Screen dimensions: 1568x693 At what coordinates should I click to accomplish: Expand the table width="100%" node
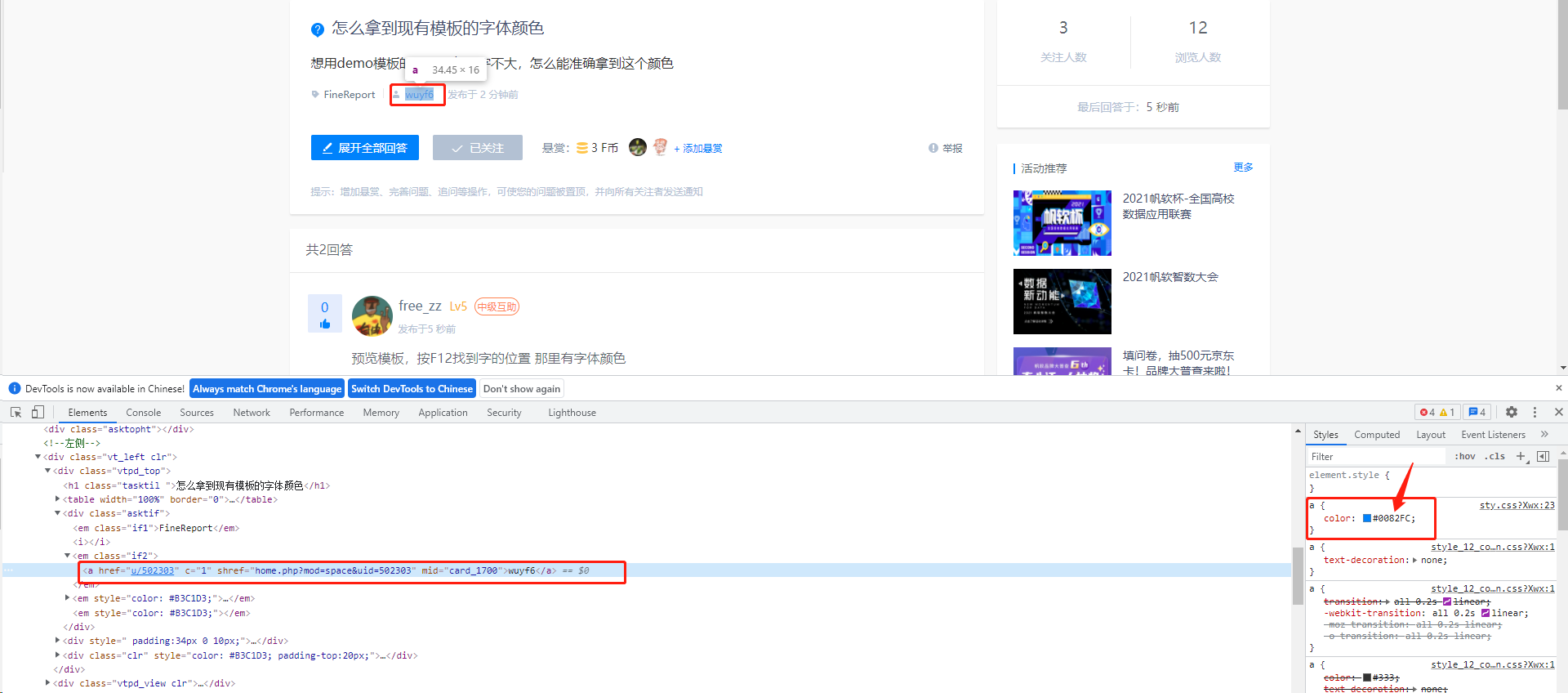(x=57, y=499)
